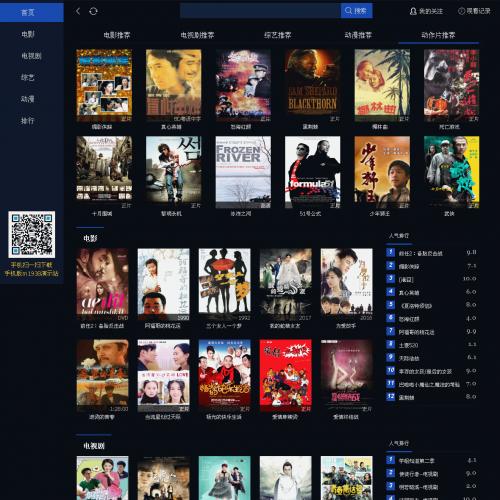
Task: Open the Frozen River movie poster
Action: click(x=243, y=172)
